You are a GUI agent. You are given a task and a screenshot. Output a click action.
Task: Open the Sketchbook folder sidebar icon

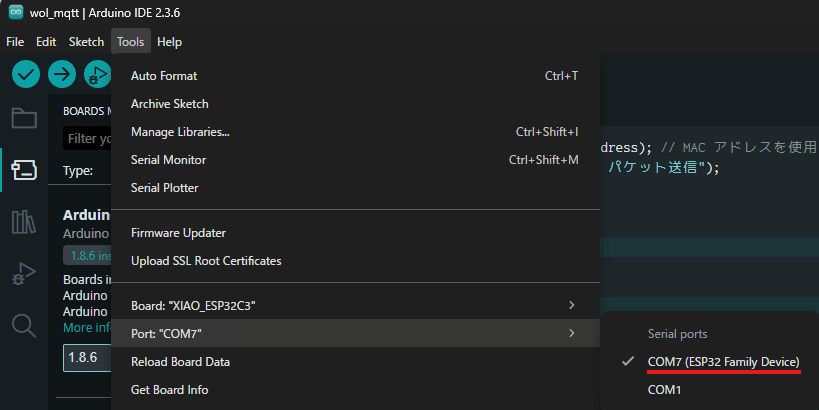[24, 118]
